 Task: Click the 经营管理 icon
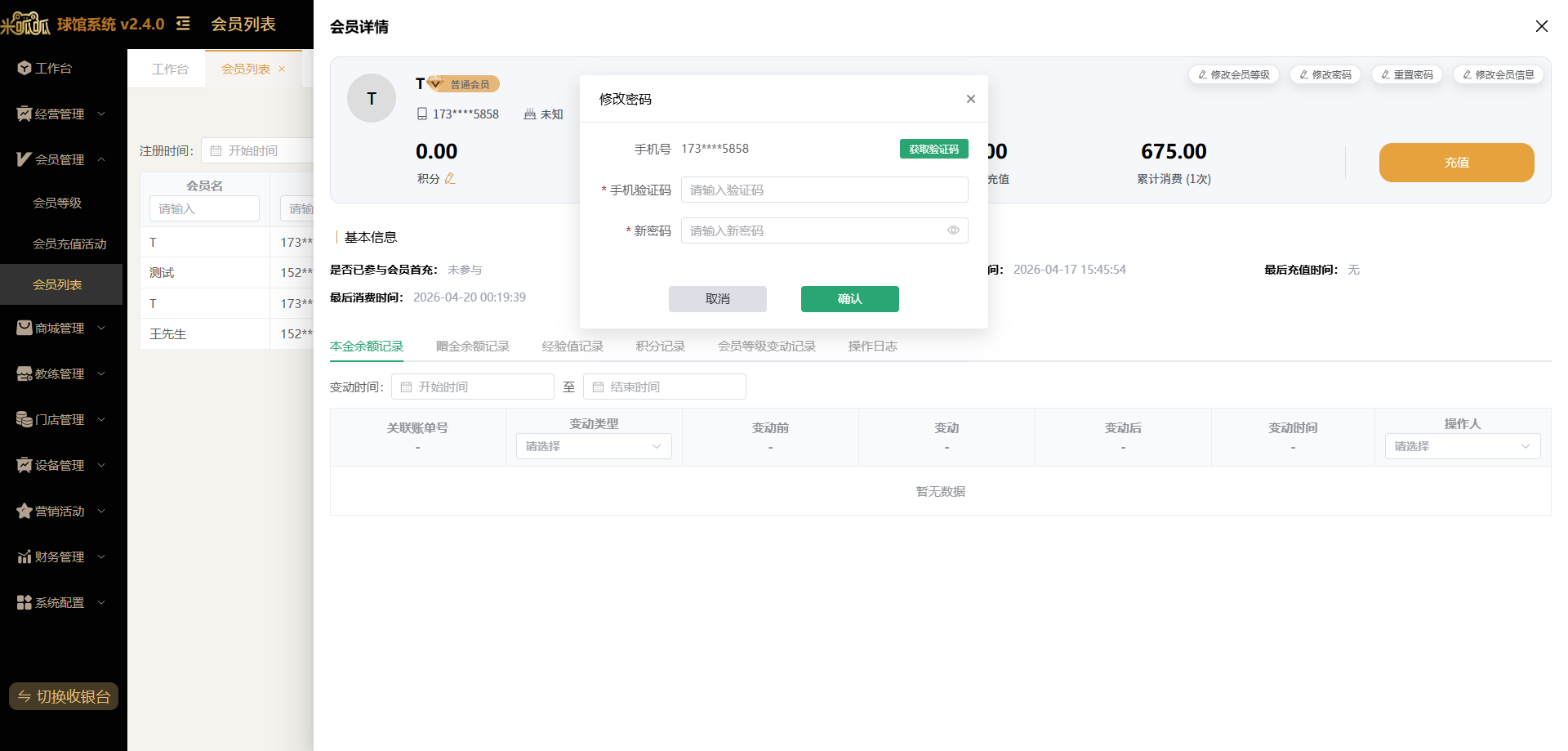pyautogui.click(x=24, y=114)
